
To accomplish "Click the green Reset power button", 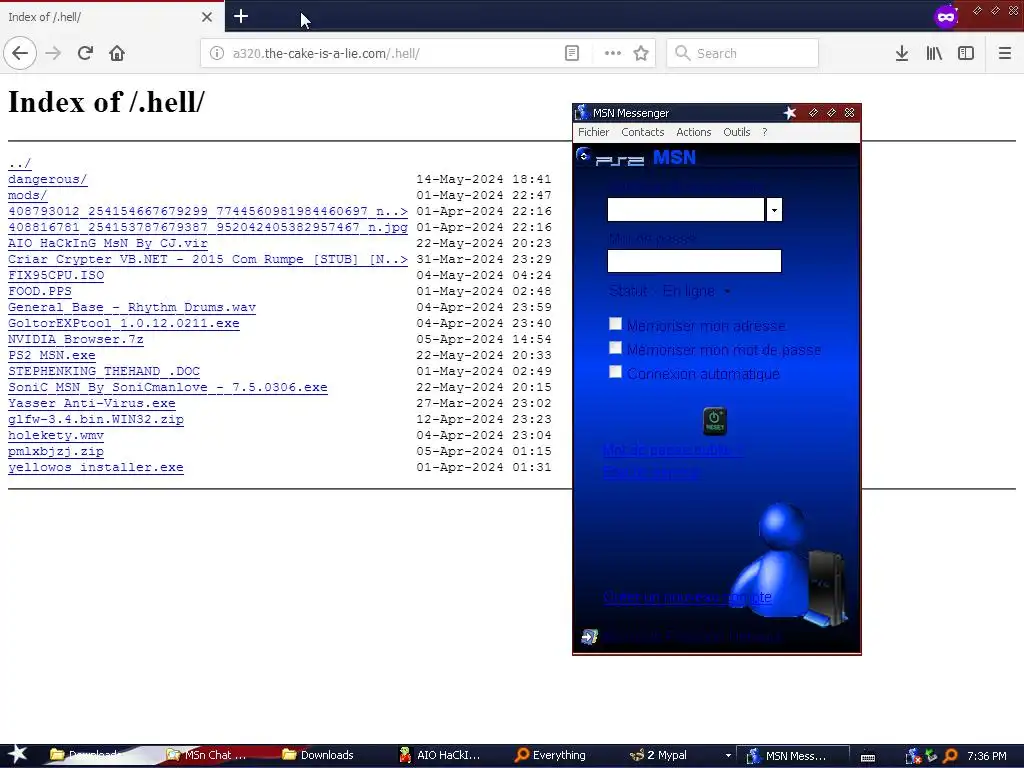I will 714,421.
